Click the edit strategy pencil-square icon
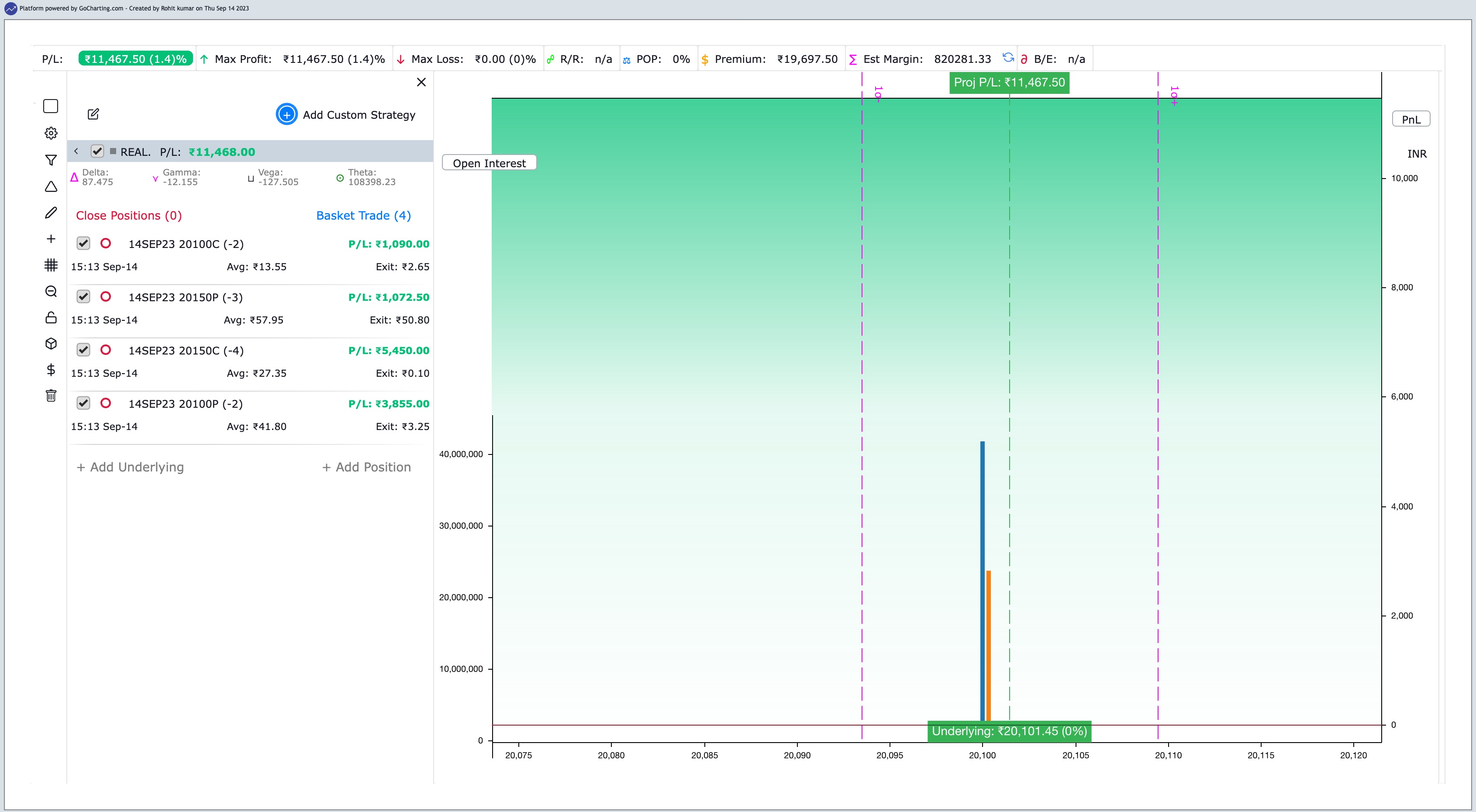The image size is (1476, 812). [x=93, y=114]
